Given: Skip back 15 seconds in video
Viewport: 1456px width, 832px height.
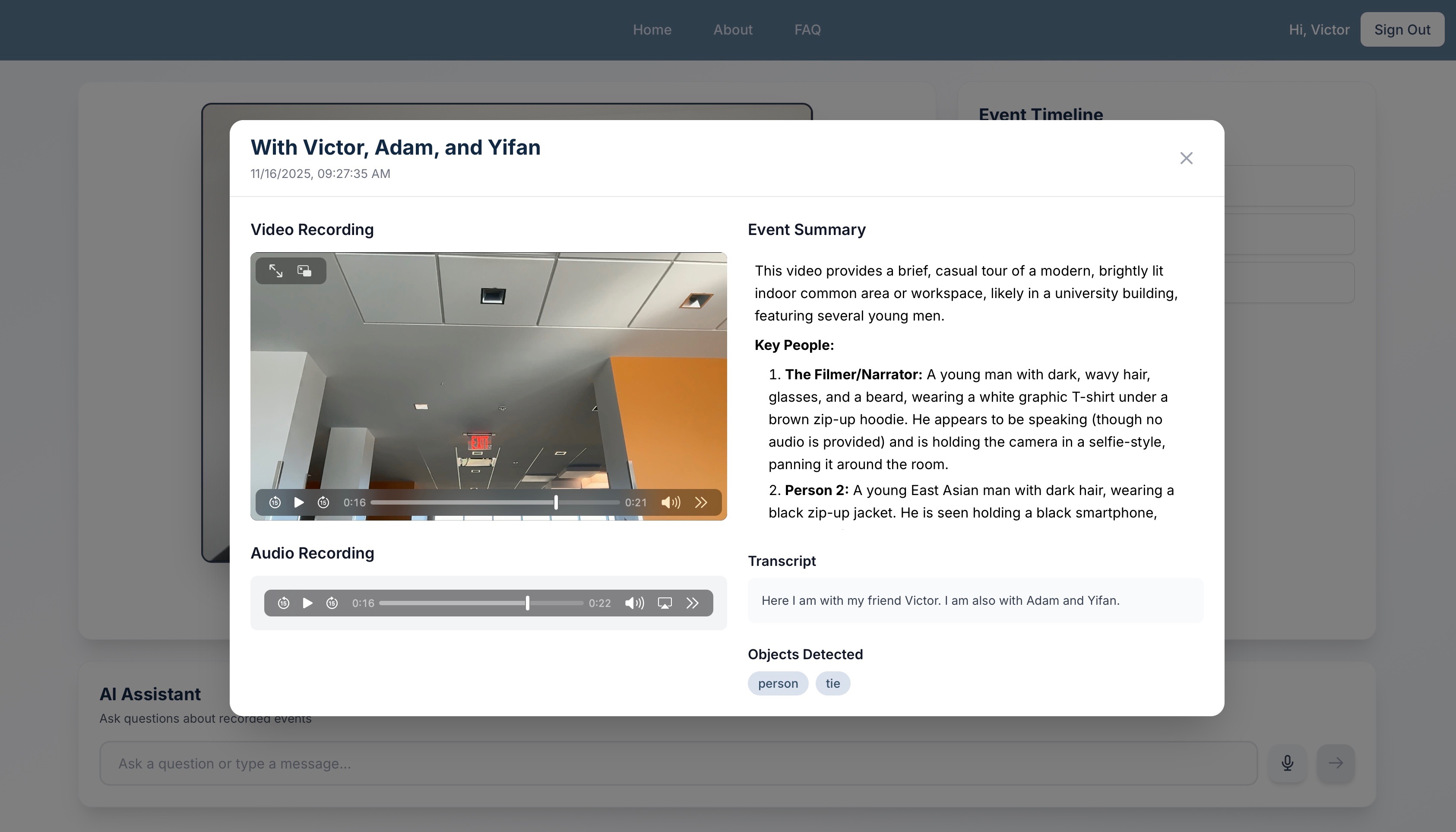Looking at the screenshot, I should (275, 502).
